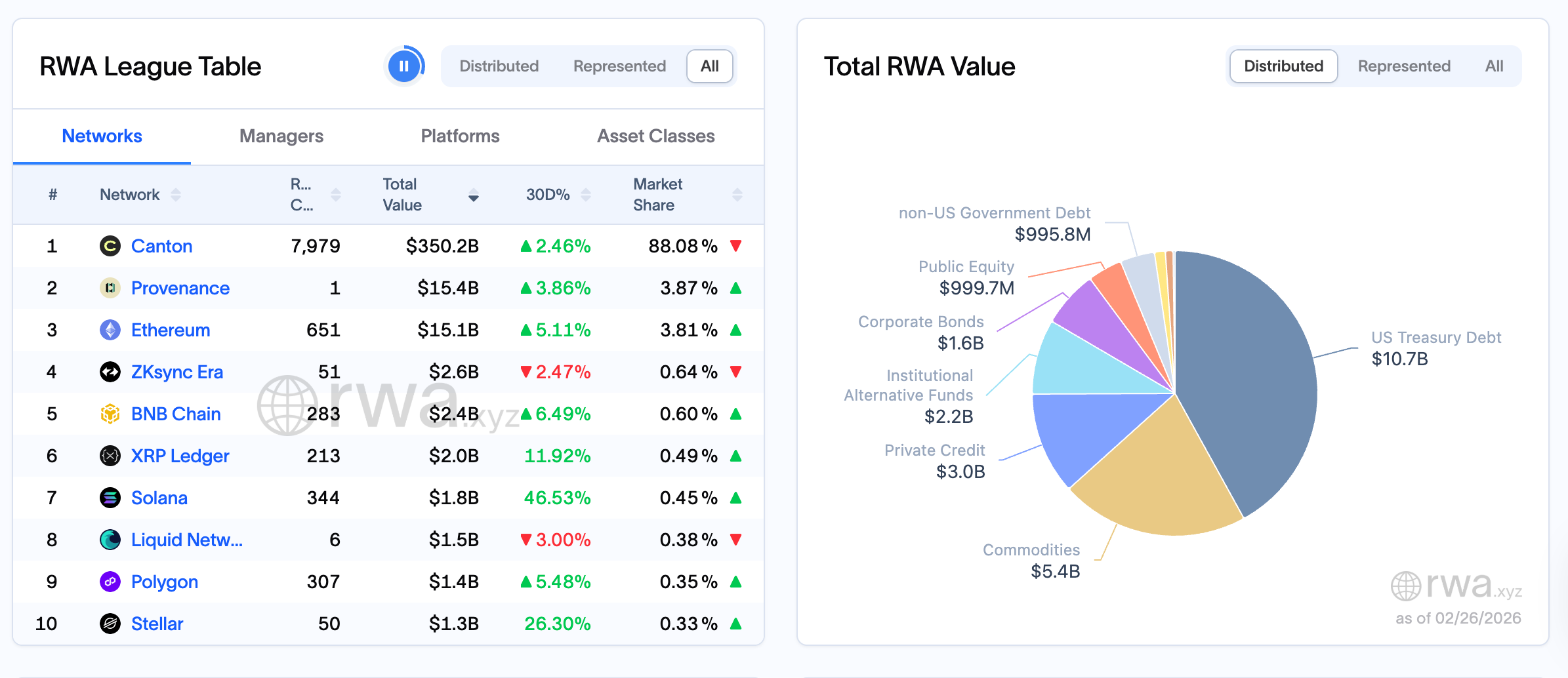Click the ZKsync Era logo icon

[110, 372]
